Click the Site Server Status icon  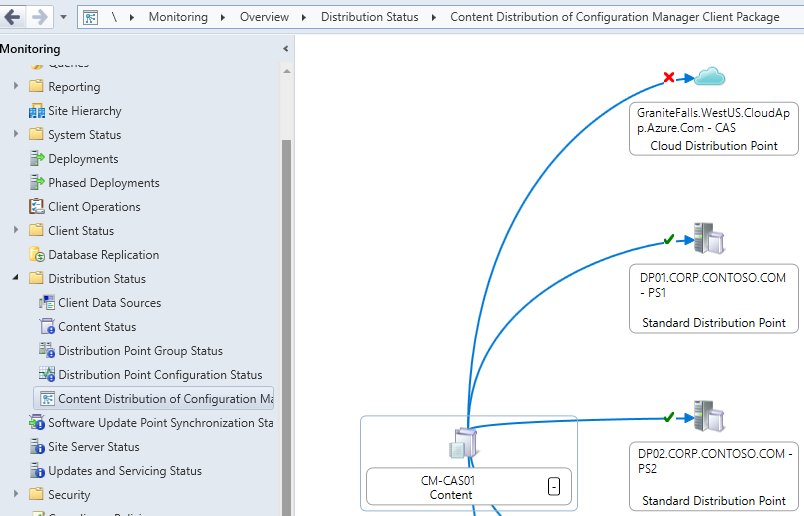pos(37,446)
